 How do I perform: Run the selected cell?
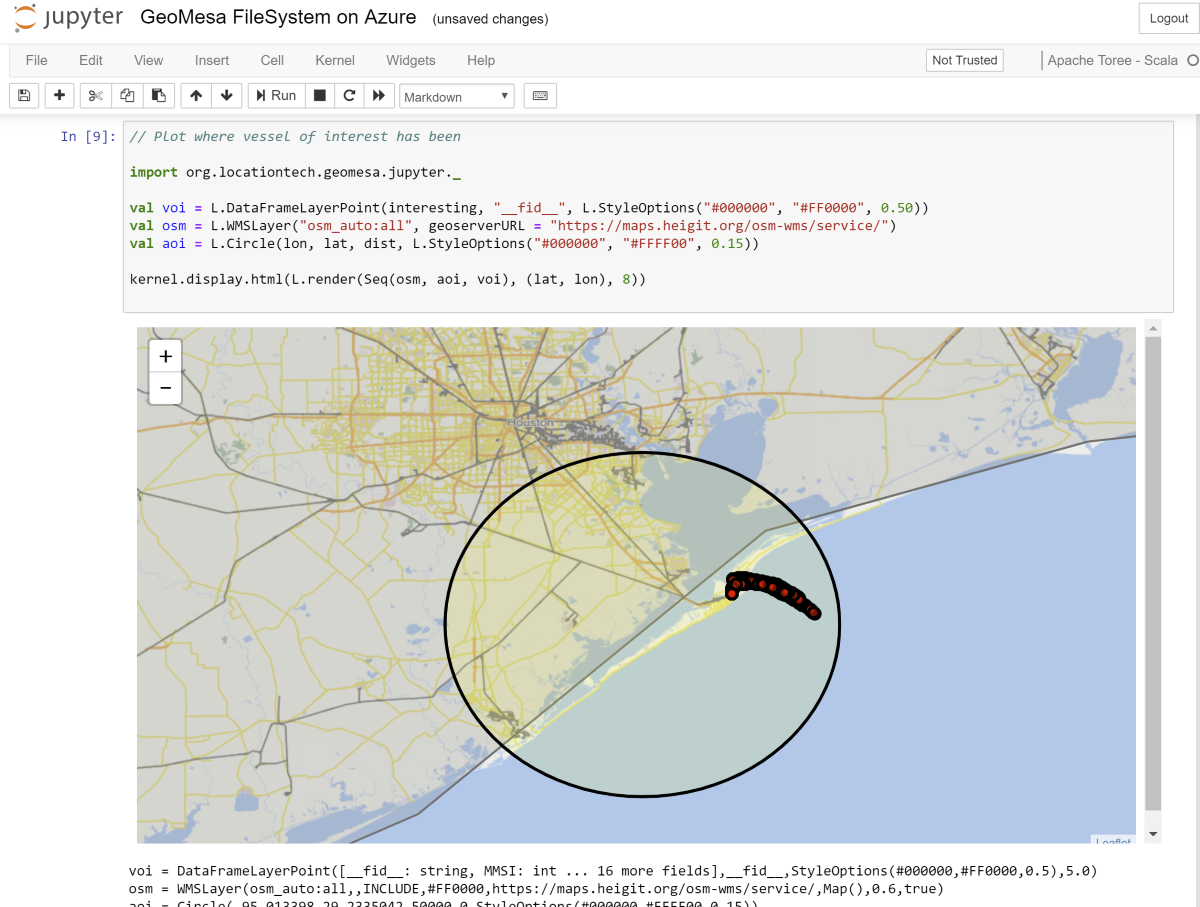pyautogui.click(x=275, y=95)
